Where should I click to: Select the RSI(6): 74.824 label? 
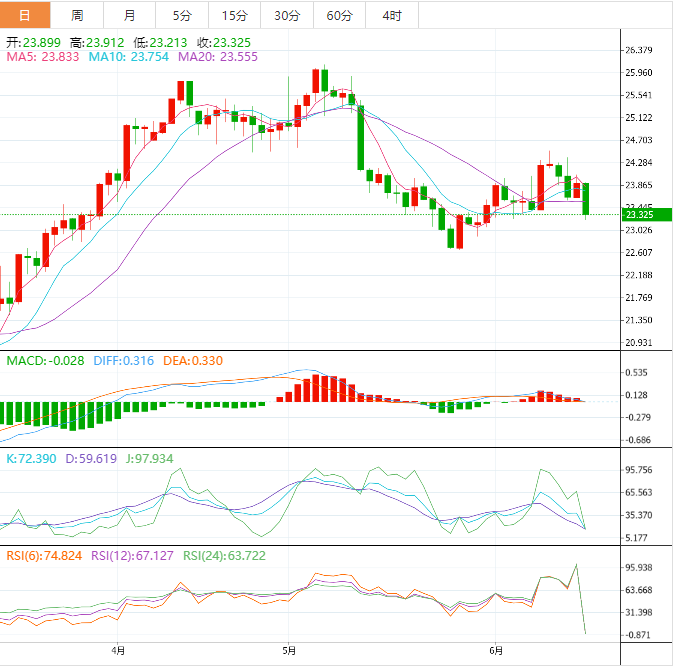click(45, 556)
